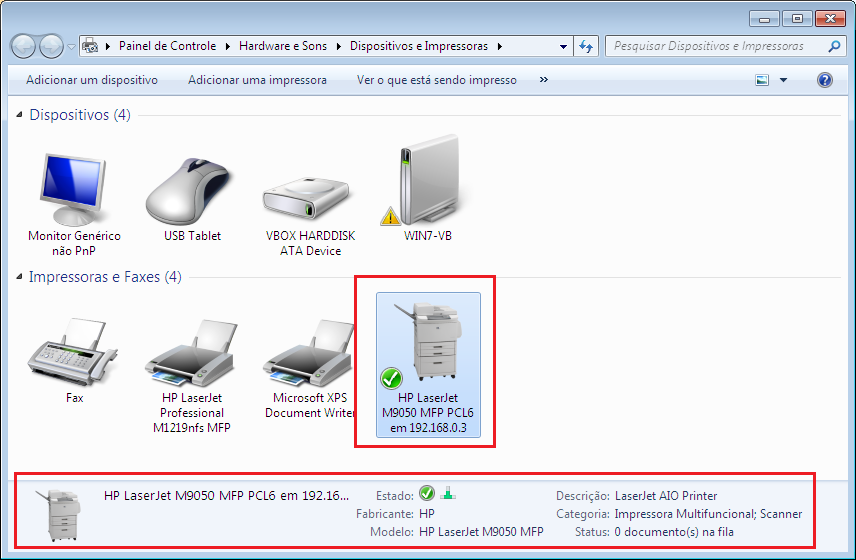Select HP LaserJet Professional M1219nfs MFP printer
This screenshot has height=560, width=856.
(192, 376)
